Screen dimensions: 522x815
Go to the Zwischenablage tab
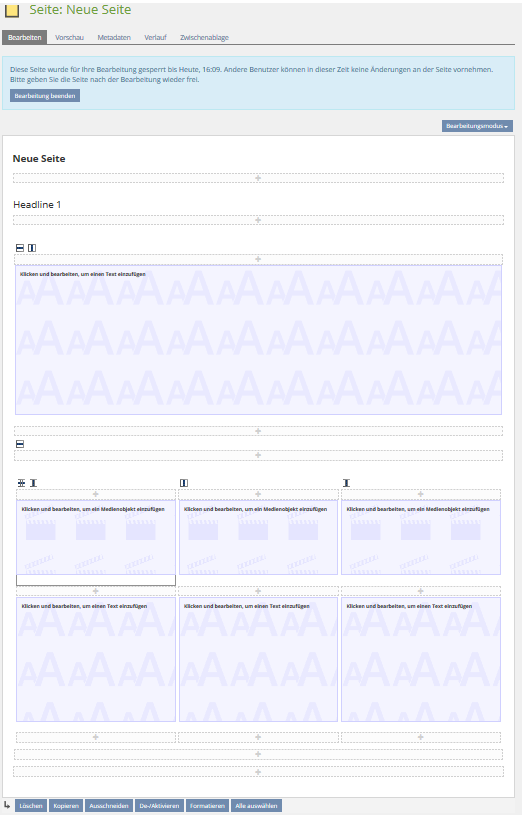(204, 37)
